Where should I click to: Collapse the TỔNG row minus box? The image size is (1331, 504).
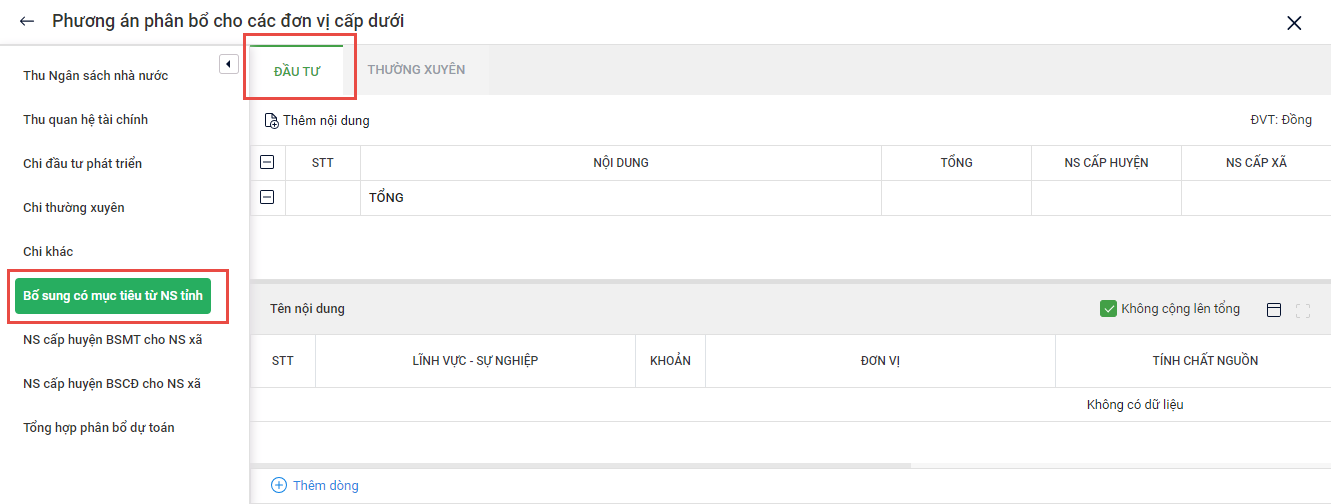[x=267, y=197]
